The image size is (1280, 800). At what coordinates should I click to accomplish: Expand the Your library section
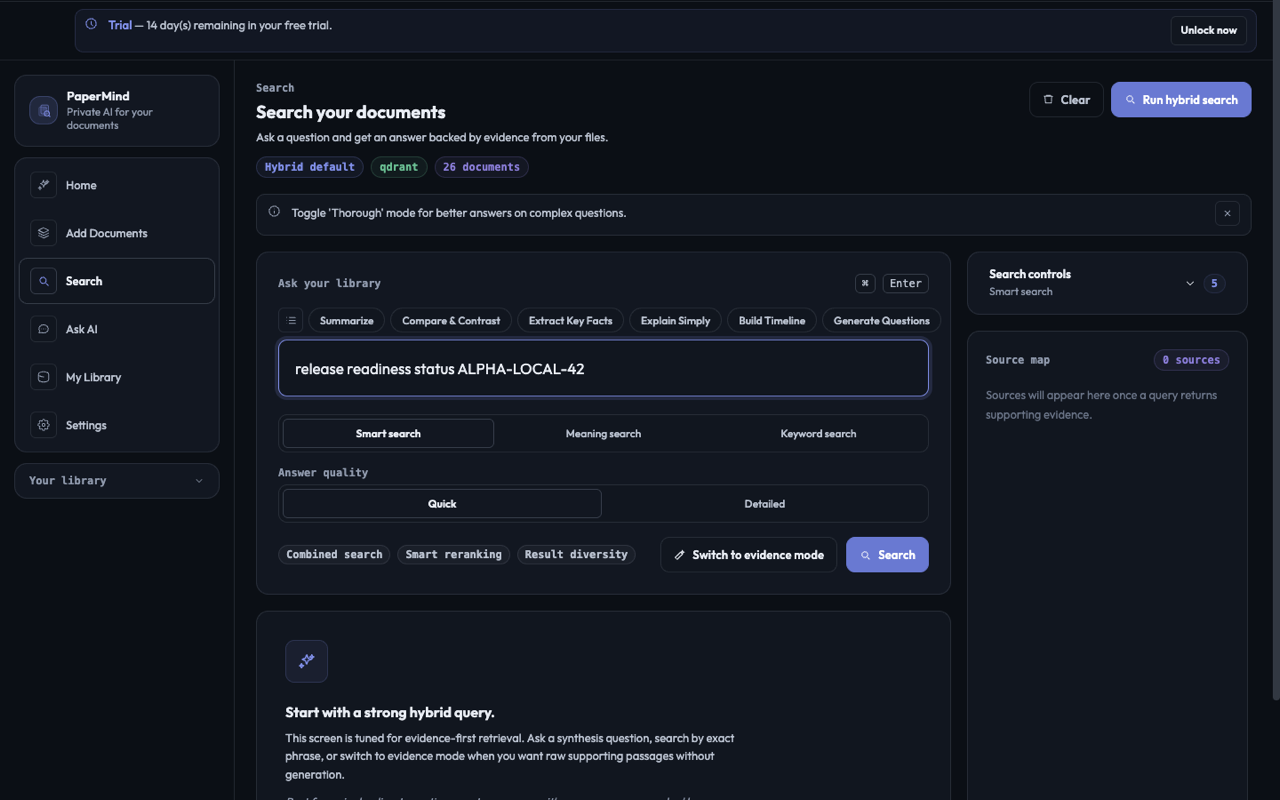tap(117, 481)
